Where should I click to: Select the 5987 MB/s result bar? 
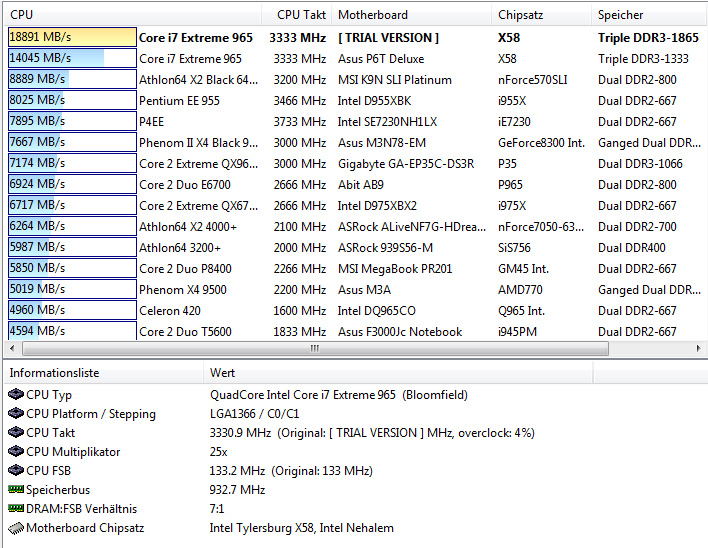72,247
